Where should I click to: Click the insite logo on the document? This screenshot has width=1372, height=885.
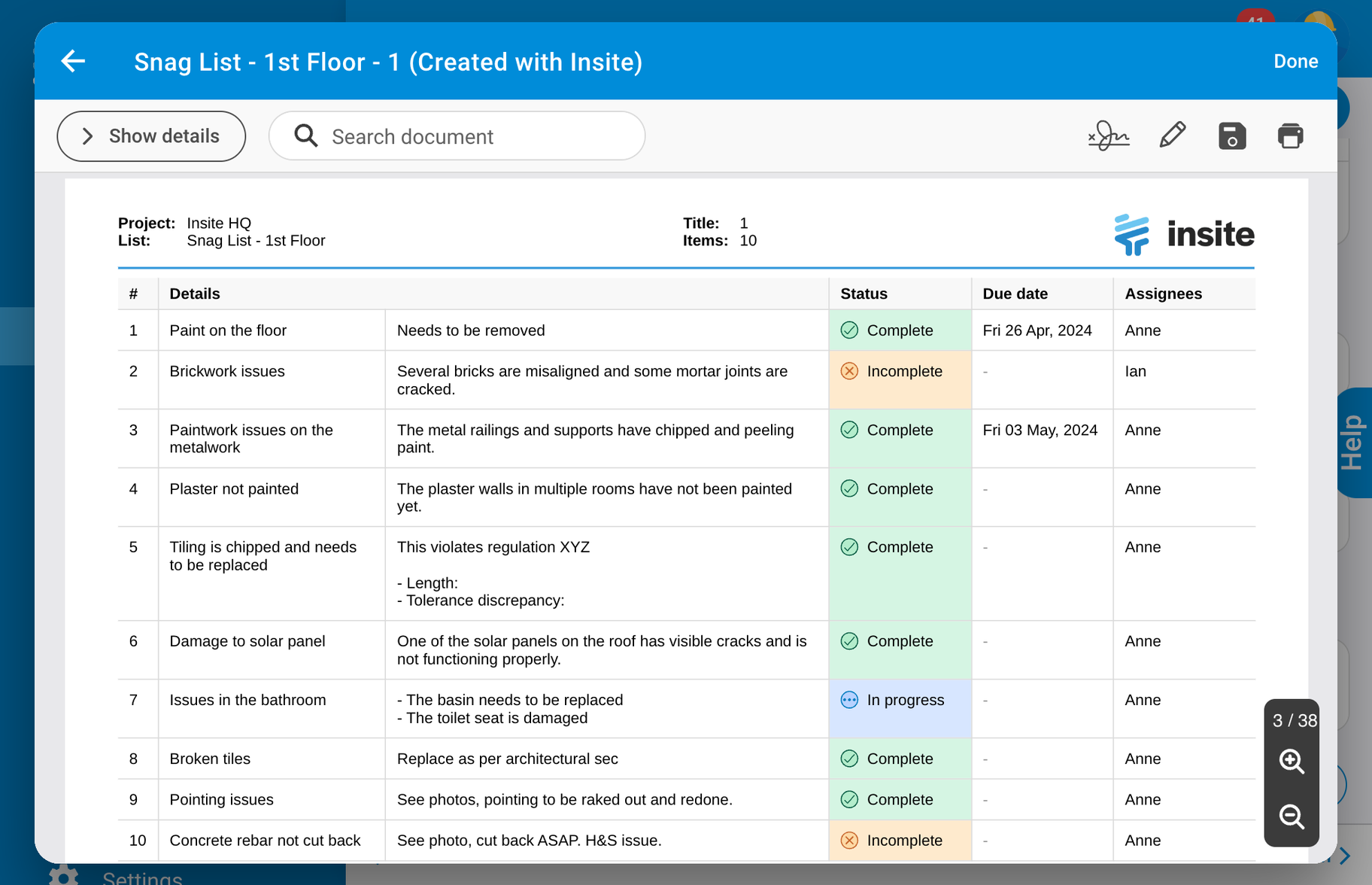click(1183, 234)
